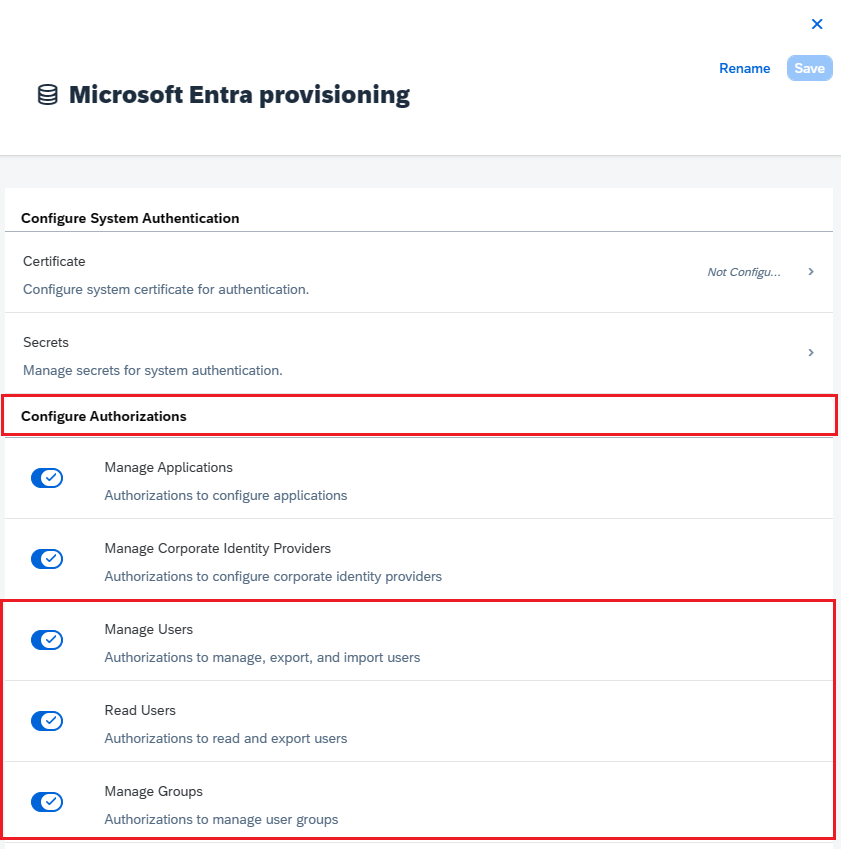Click the system database icon next to the title

pos(47,95)
